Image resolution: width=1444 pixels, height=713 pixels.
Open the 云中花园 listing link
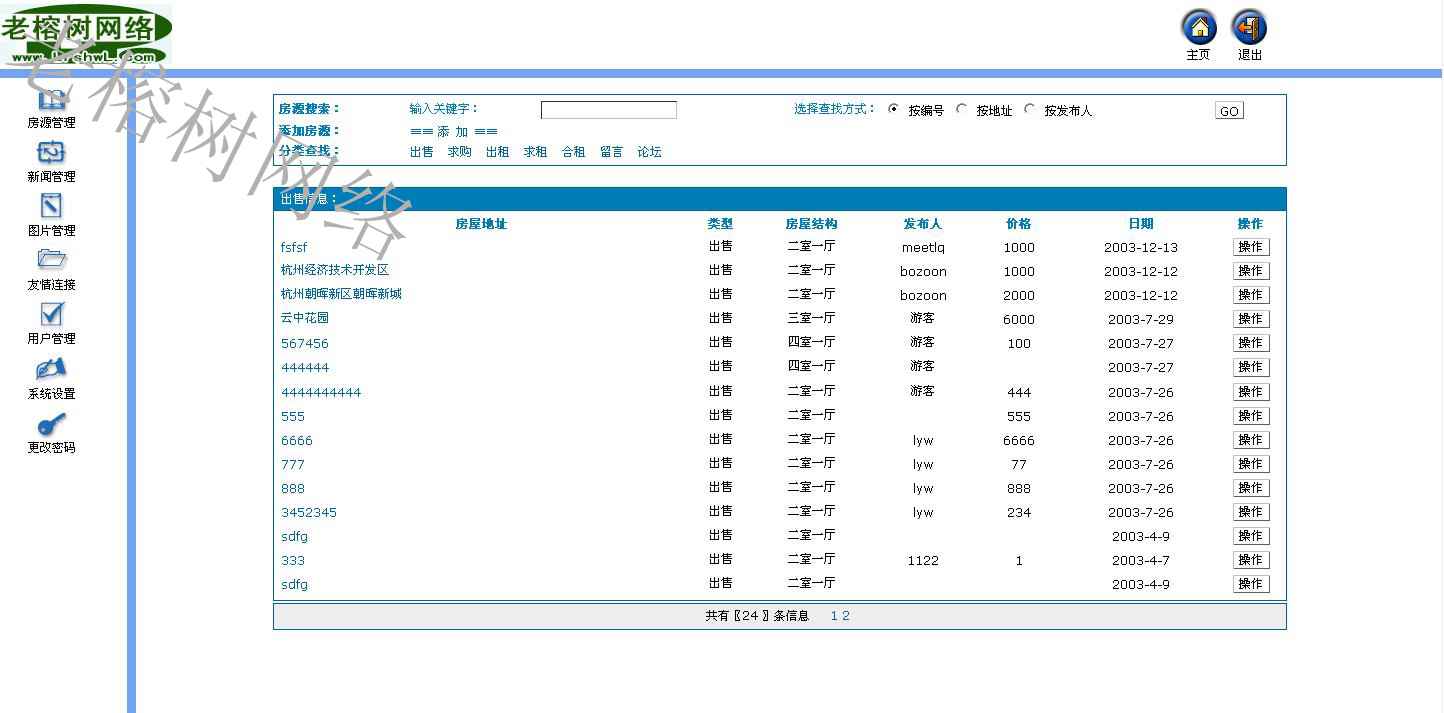coord(305,318)
